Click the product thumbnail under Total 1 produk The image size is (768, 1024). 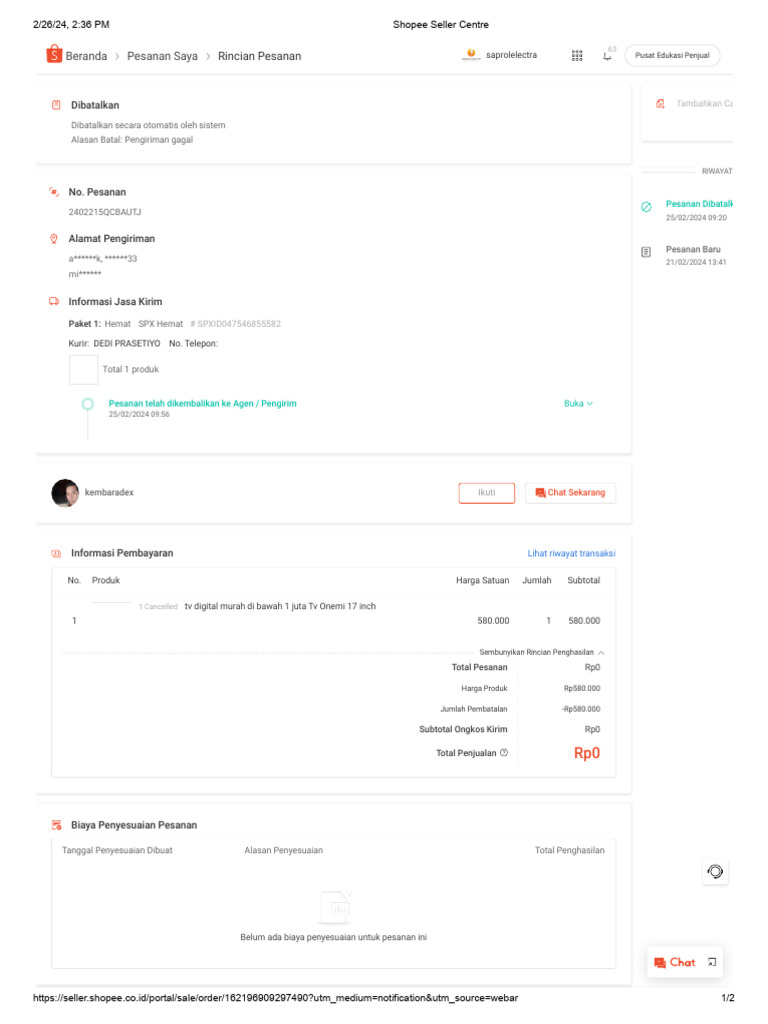pyautogui.click(x=83, y=370)
